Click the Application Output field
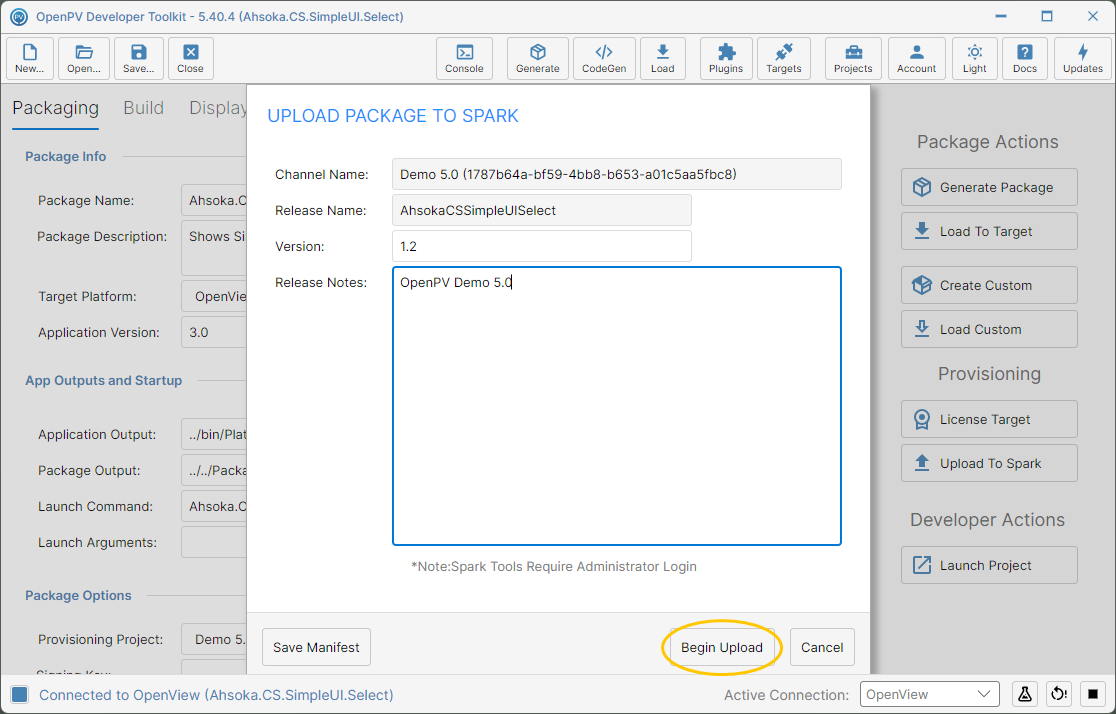 click(214, 434)
